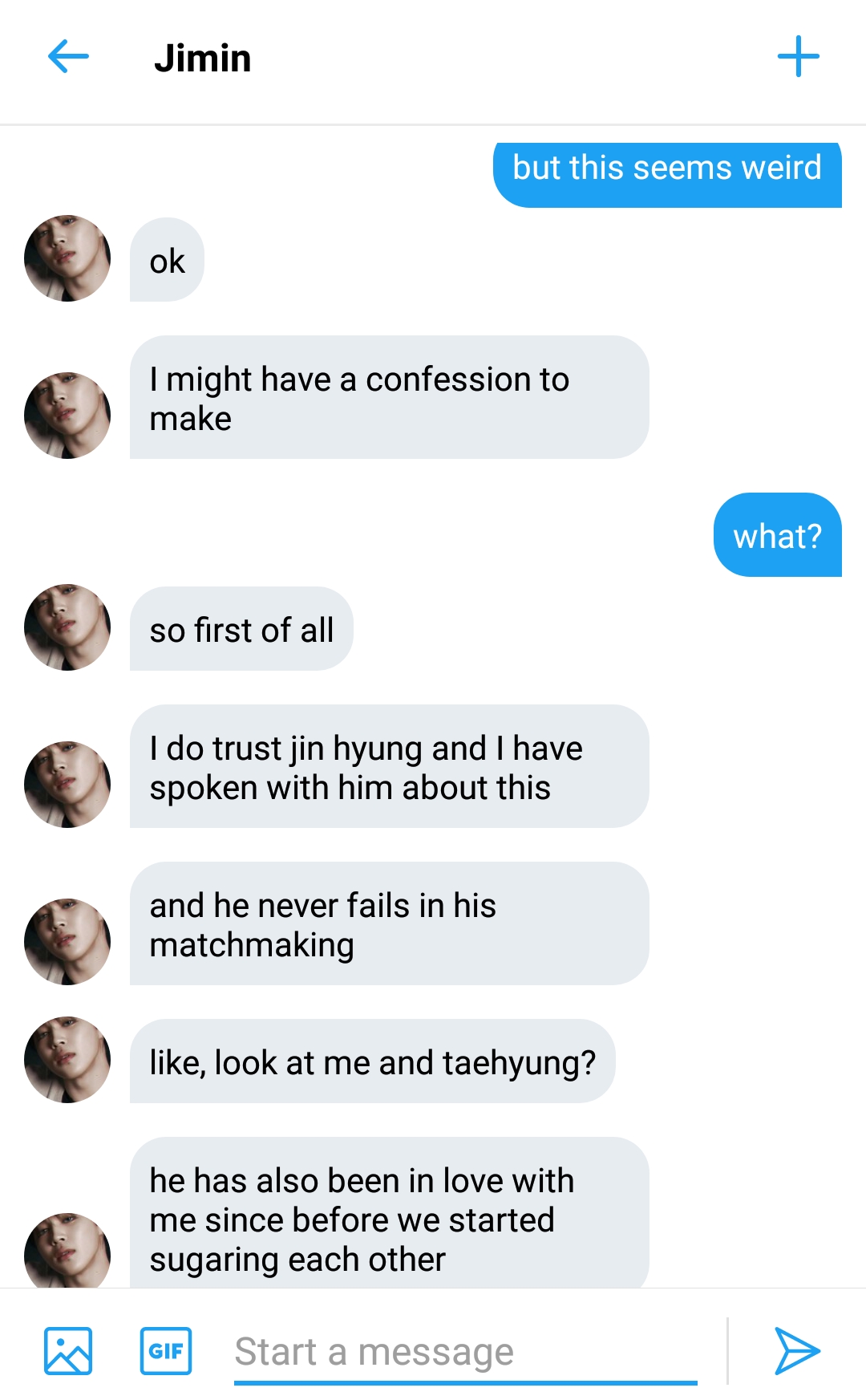Select 'and he never fails in his matchmaking' bubble
The image size is (866, 1400).
[x=389, y=923]
